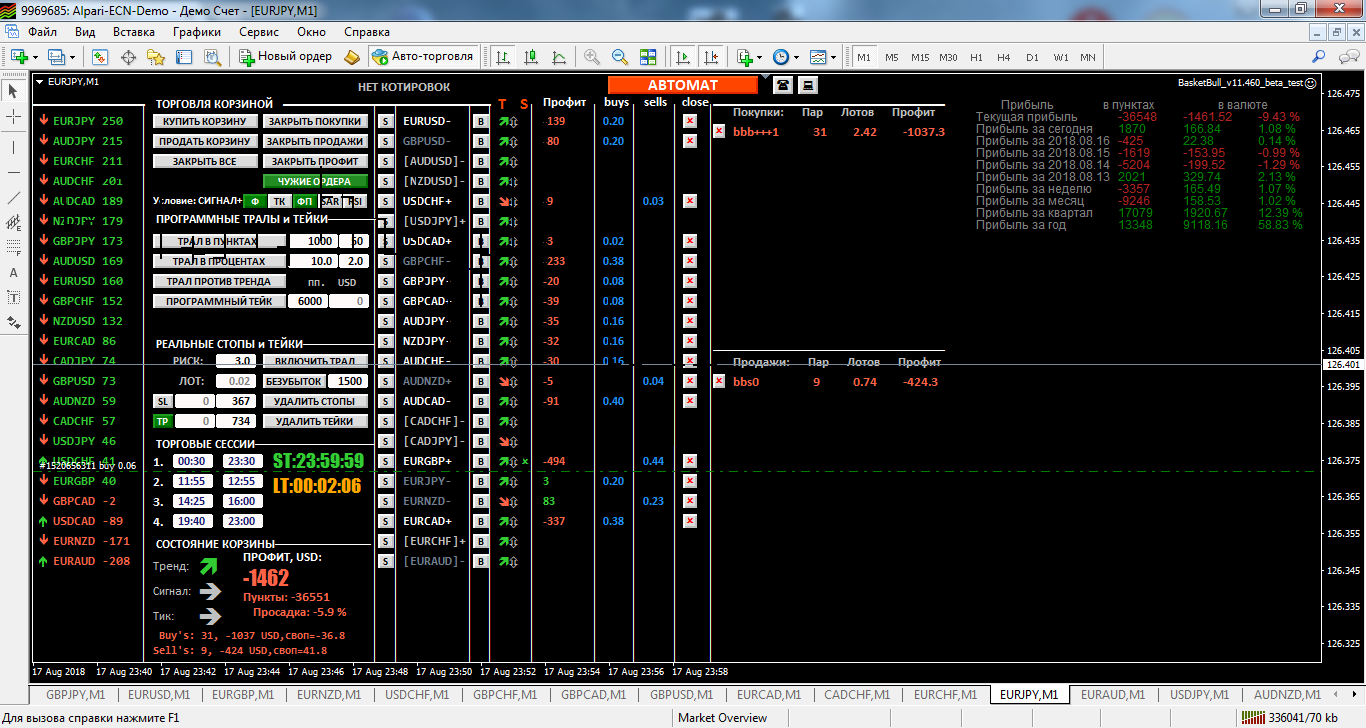Click the ПРОГРАММНЫЙ ТЕЙК value field 6000
Viewport: 1366px width, 728px height.
309,301
